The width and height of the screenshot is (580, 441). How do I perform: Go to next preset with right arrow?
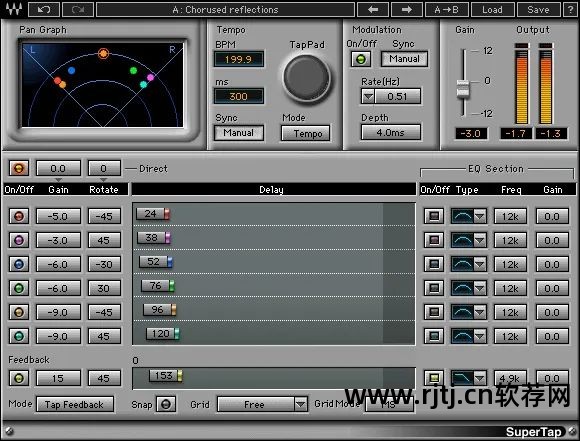click(x=407, y=9)
